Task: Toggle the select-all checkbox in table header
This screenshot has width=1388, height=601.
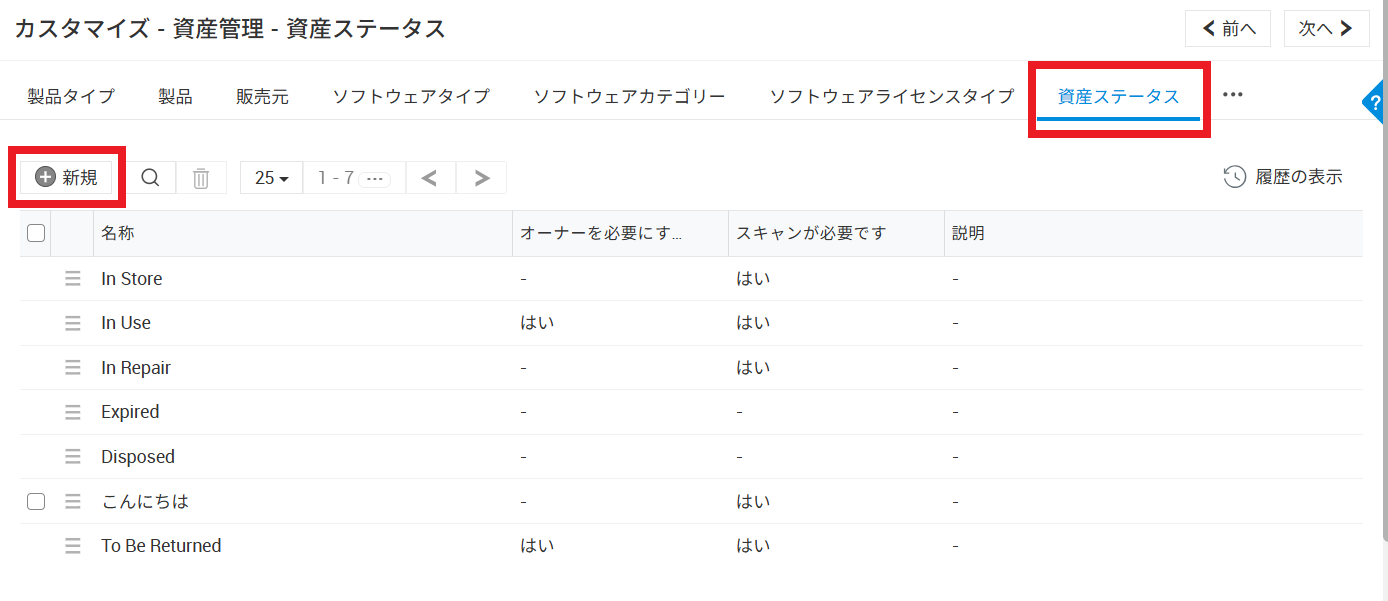Action: tap(36, 233)
